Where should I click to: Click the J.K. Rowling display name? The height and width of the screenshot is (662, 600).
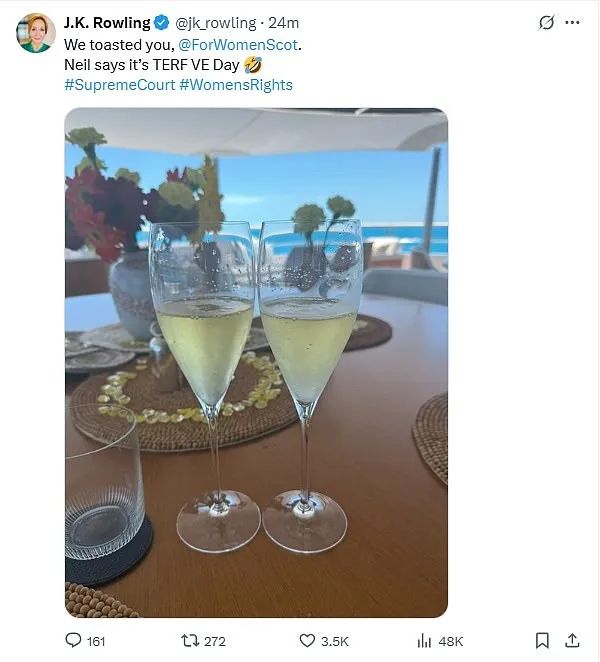pyautogui.click(x=107, y=23)
